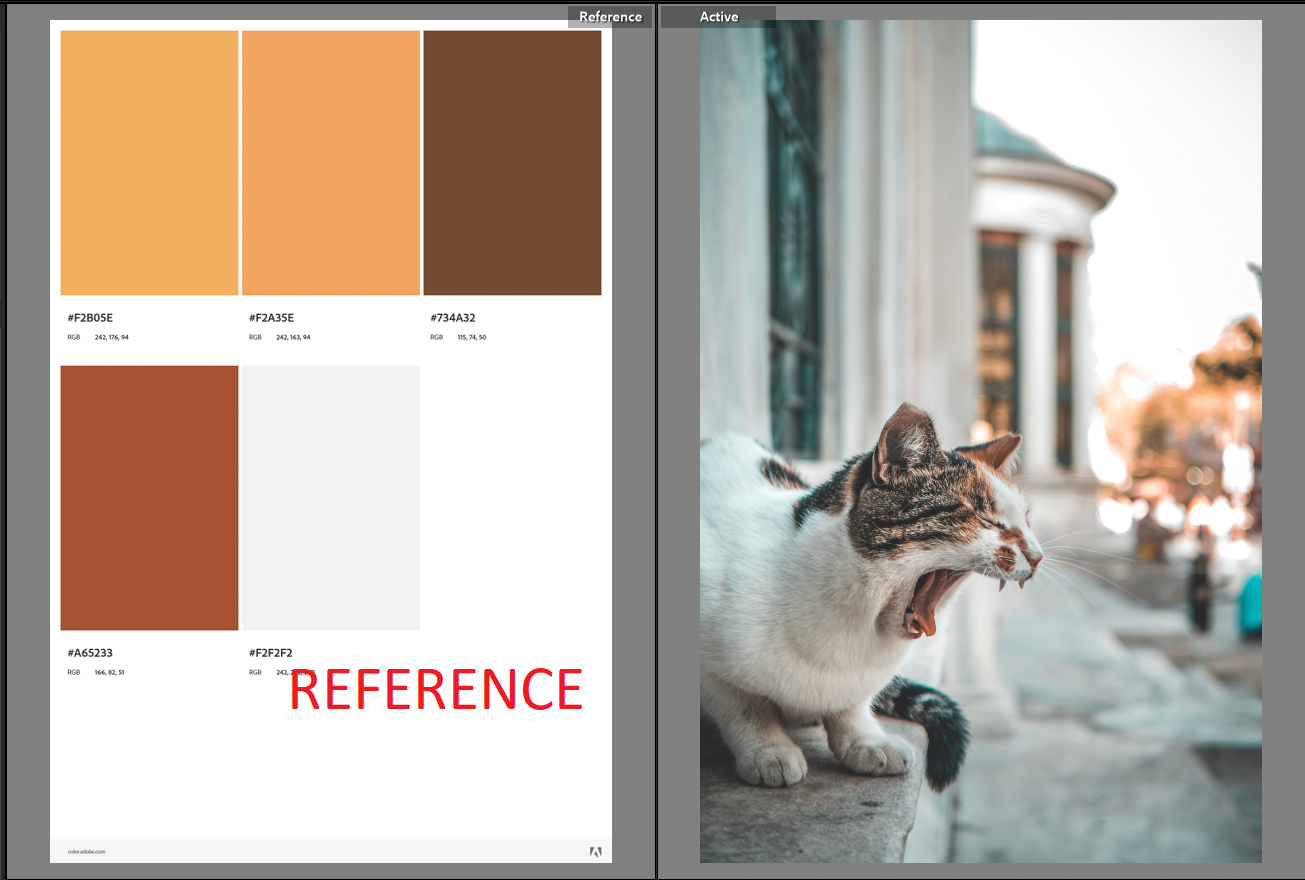Click the Adobe logo icon bottom right
Viewport: 1305px width, 880px height.
coord(597,850)
